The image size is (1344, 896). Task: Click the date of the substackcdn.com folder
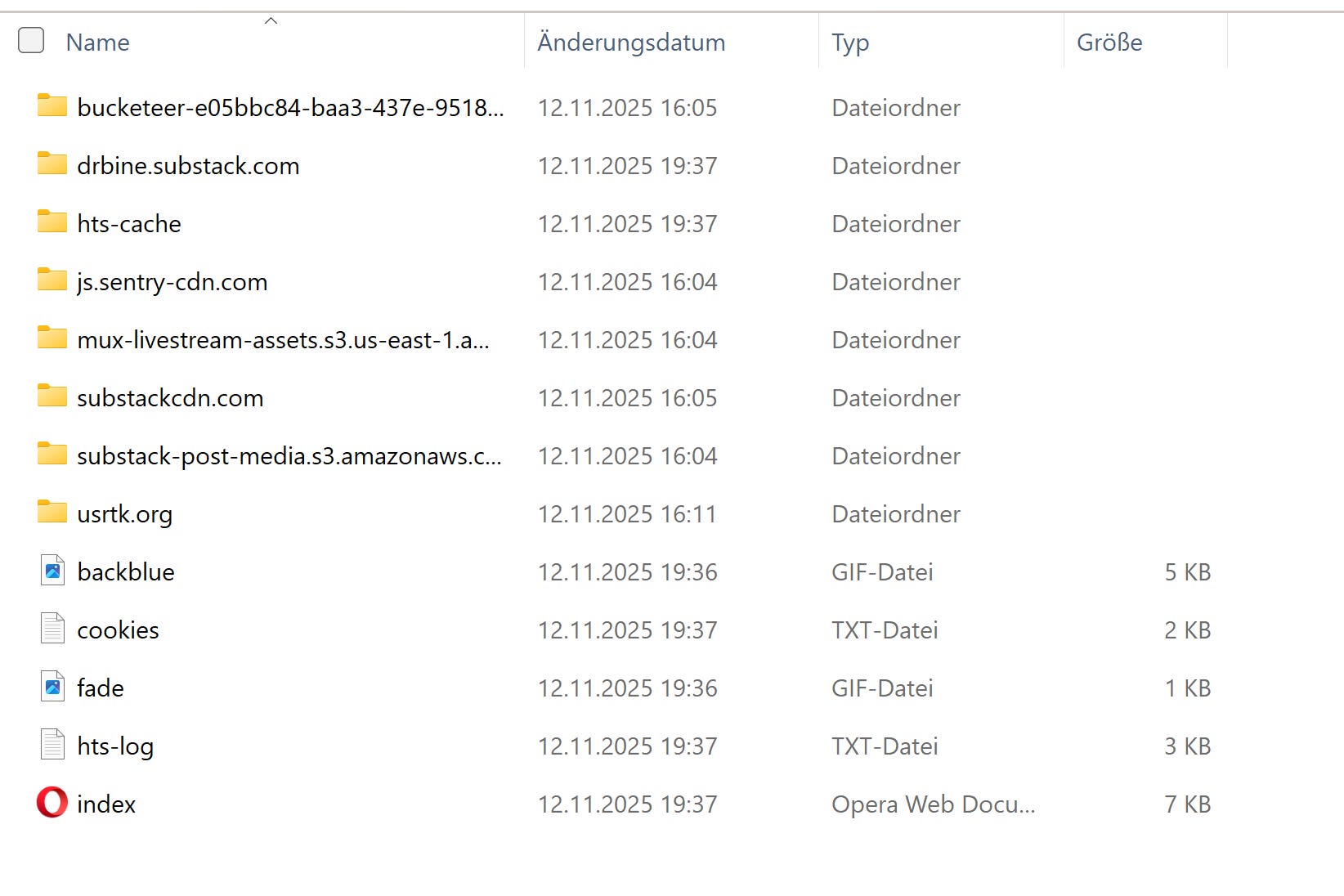coord(627,398)
